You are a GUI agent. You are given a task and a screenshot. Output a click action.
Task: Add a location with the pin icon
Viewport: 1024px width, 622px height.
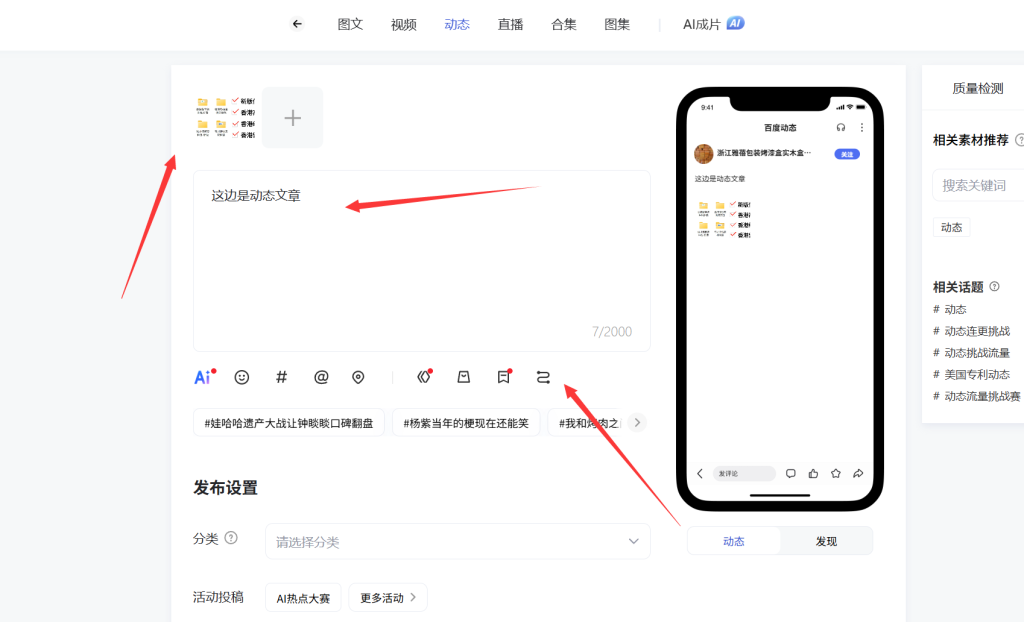pos(358,377)
